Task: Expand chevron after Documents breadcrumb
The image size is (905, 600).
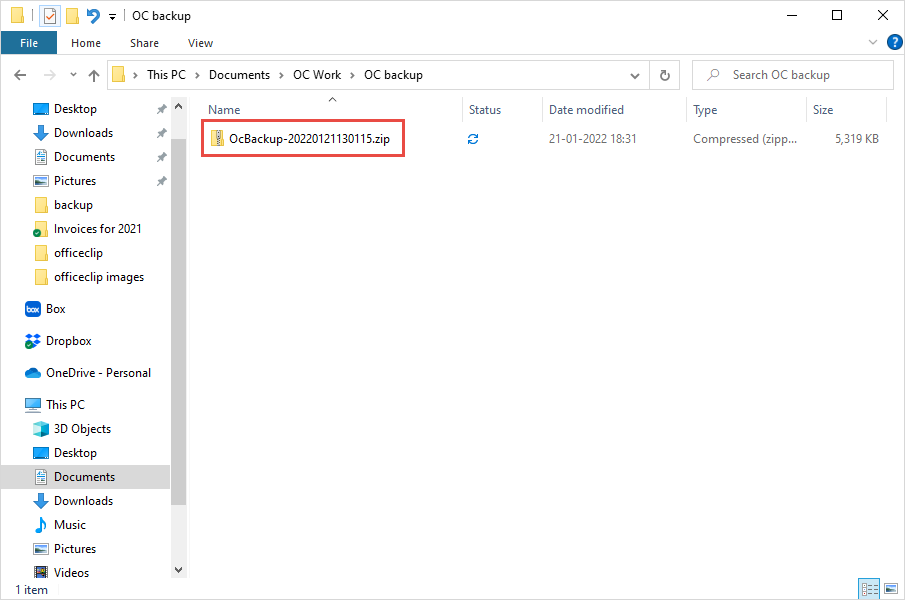Action: (282, 76)
